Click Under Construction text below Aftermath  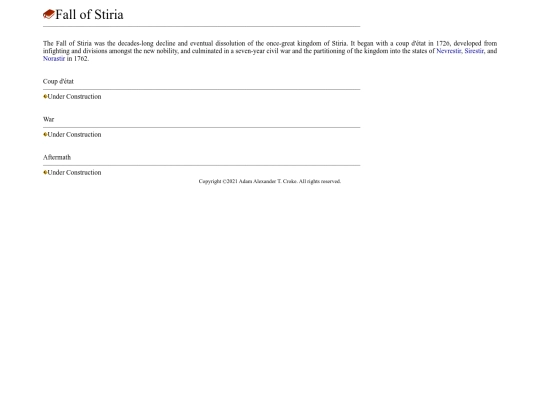pyautogui.click(x=74, y=172)
